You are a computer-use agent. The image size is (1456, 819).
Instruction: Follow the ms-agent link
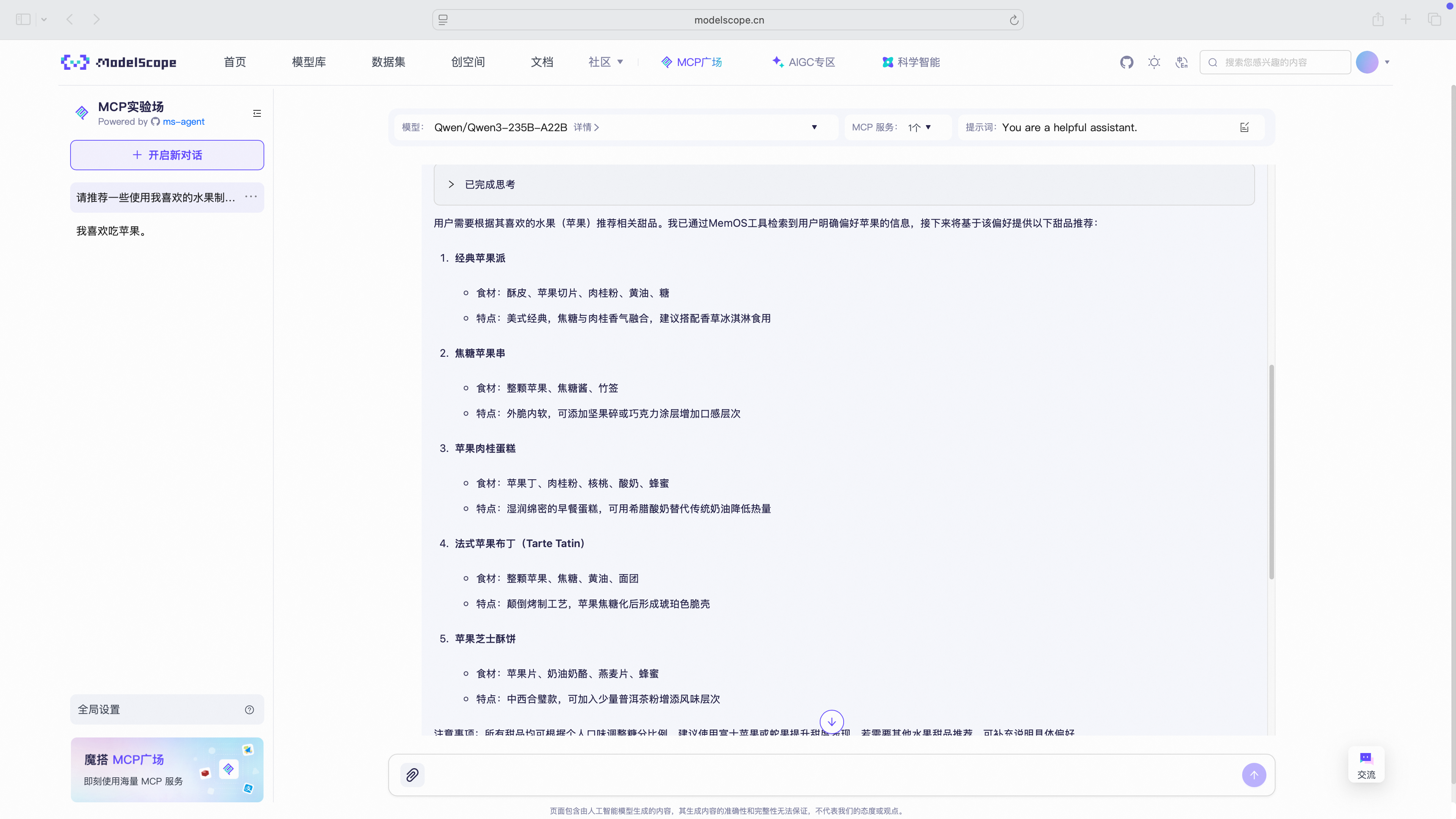click(x=183, y=121)
